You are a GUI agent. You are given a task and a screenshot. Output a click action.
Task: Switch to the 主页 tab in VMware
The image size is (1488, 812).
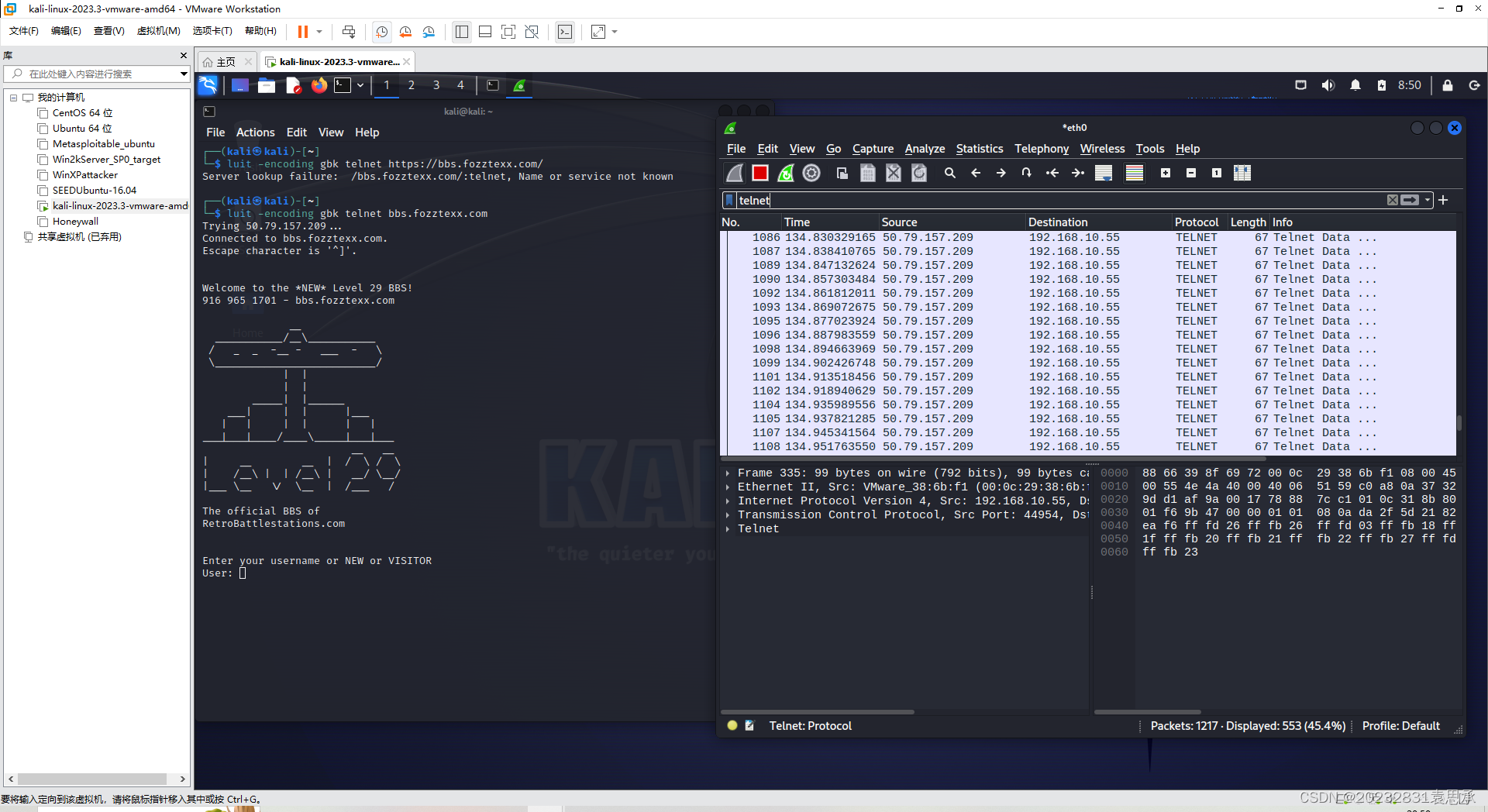[x=226, y=62]
